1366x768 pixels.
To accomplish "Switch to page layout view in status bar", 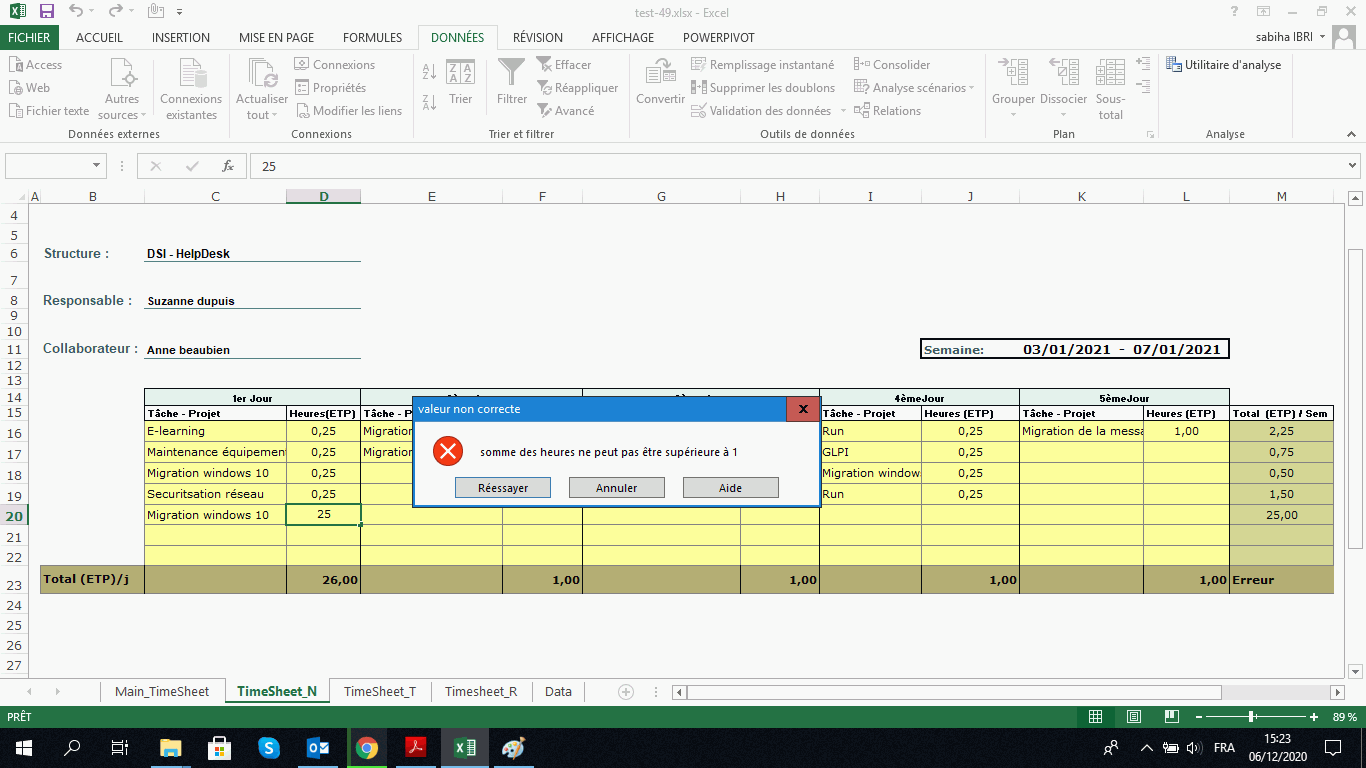I will 1133,717.
